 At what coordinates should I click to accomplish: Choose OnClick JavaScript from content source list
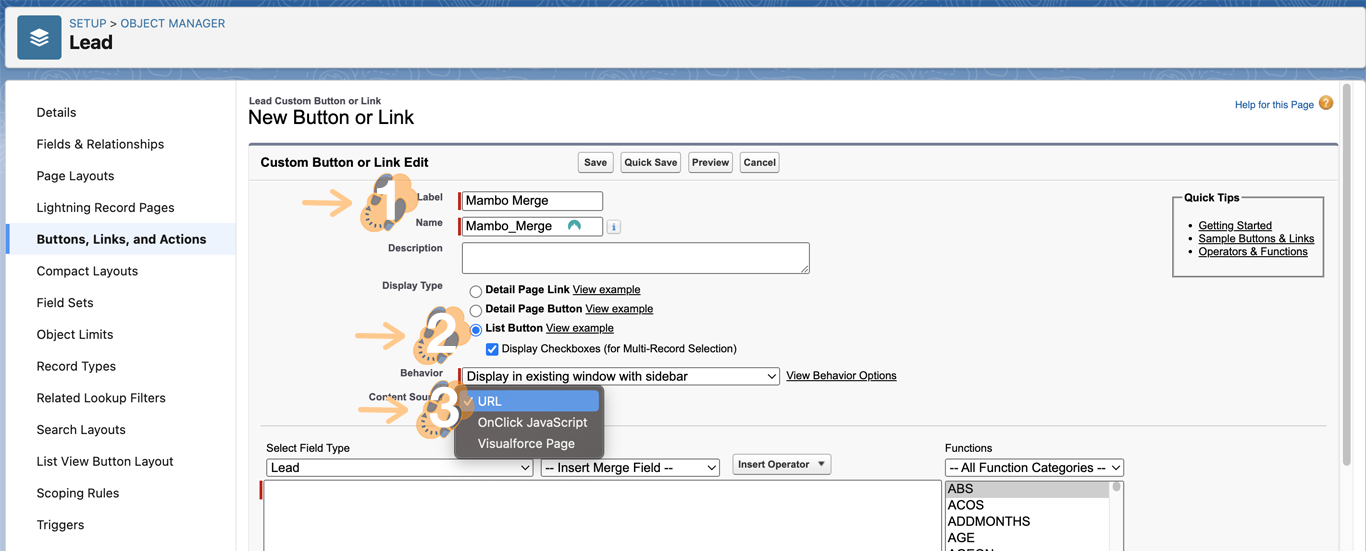pyautogui.click(x=532, y=422)
